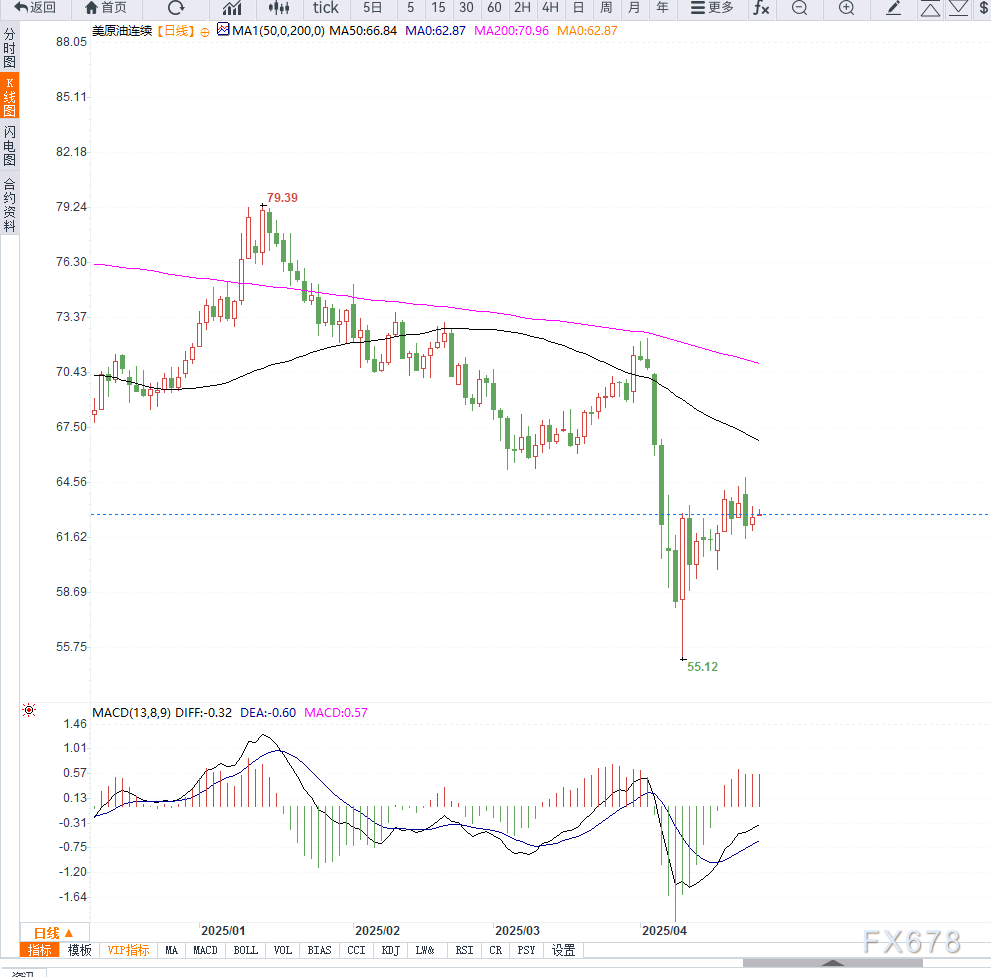Switch to 分时图 view in left sidebar

[10, 48]
